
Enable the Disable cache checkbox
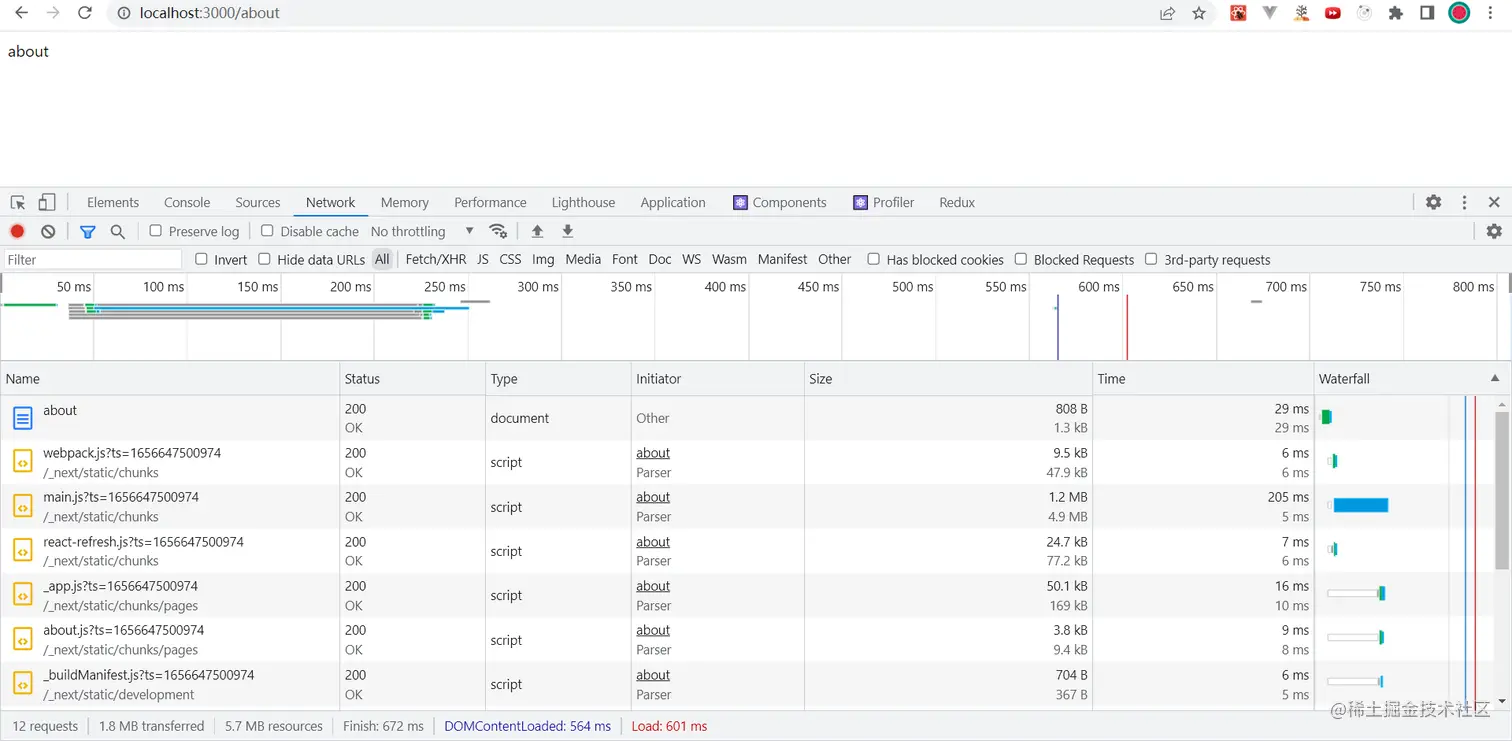(x=267, y=231)
